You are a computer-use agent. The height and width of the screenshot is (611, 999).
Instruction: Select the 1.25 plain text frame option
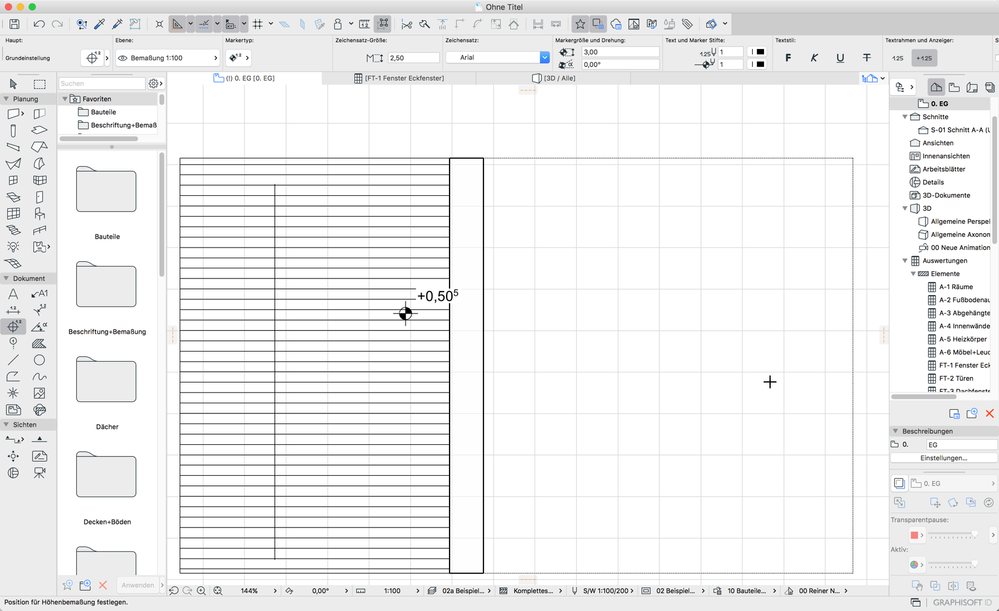(898, 58)
